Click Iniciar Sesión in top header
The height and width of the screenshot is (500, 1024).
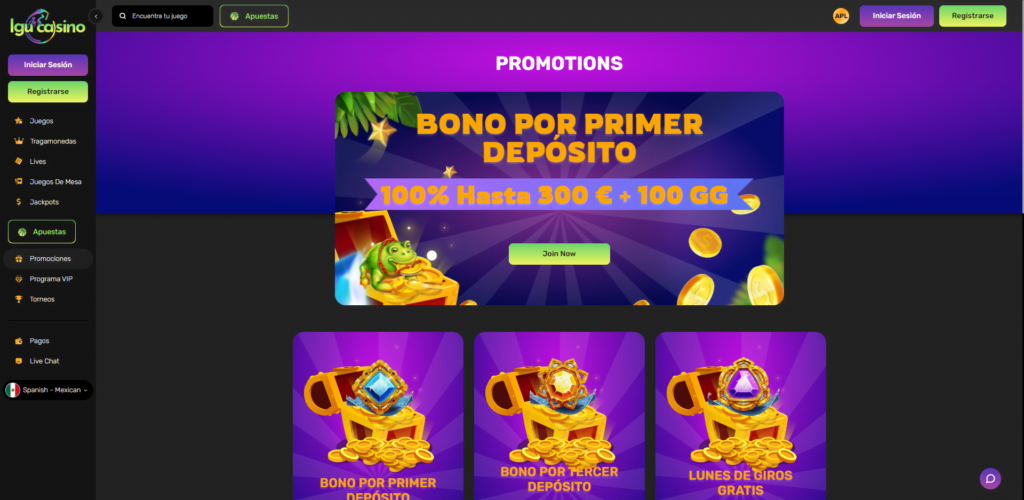click(896, 16)
